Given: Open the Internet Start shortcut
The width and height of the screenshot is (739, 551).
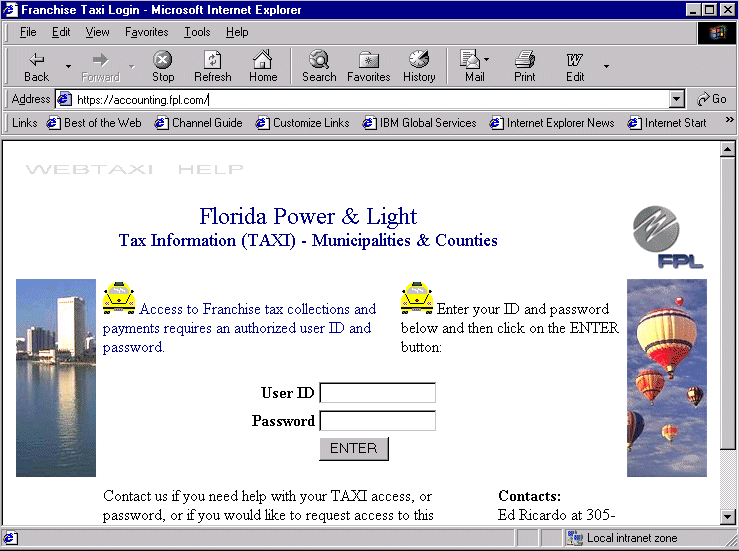Looking at the screenshot, I should pos(667,123).
